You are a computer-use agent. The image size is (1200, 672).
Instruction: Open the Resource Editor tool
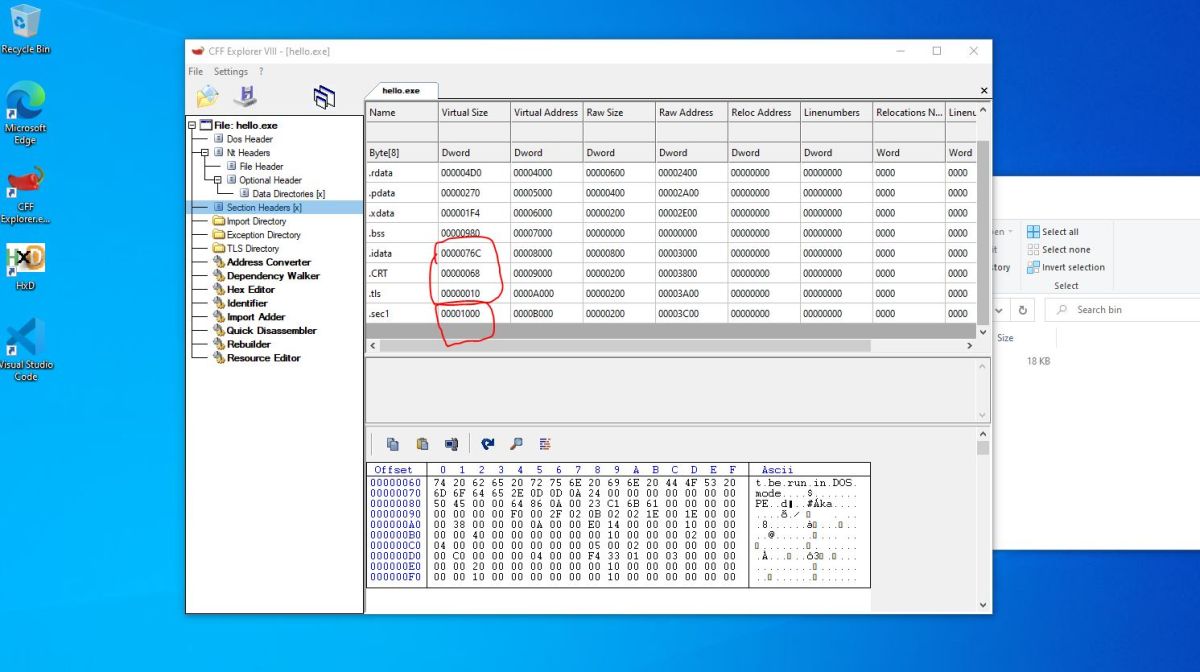pos(263,357)
